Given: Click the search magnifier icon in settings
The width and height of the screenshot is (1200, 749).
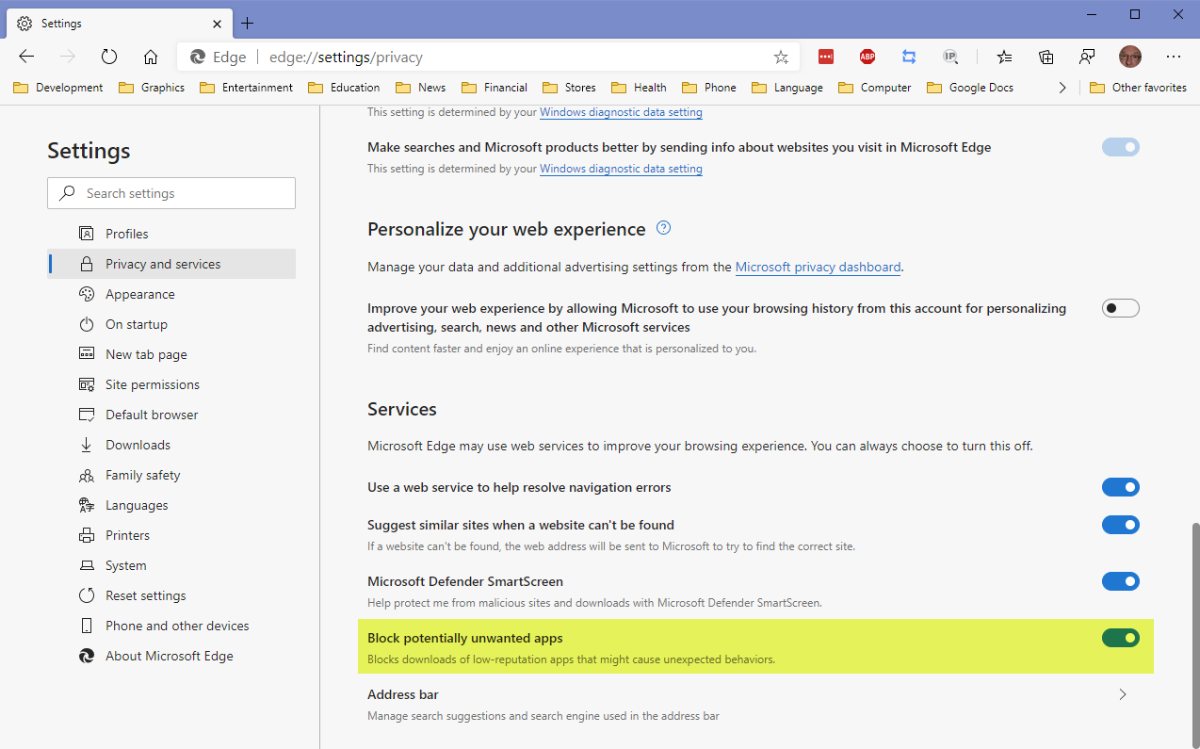Looking at the screenshot, I should click(67, 193).
